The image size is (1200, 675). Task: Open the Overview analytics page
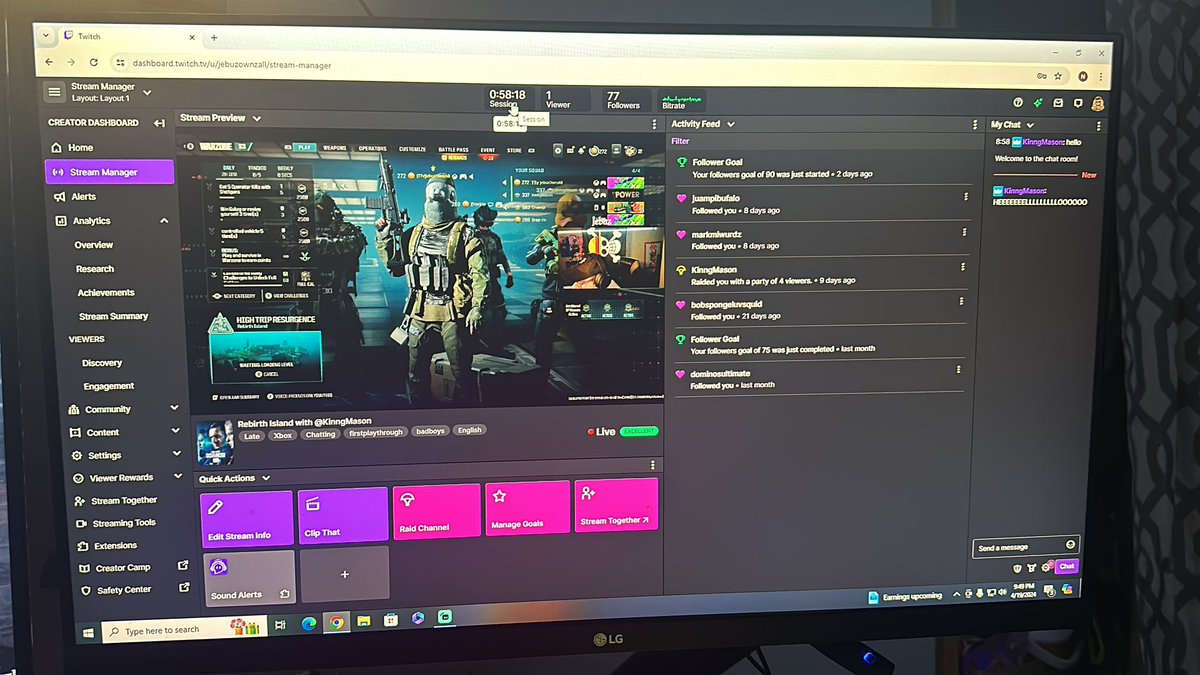coord(94,245)
